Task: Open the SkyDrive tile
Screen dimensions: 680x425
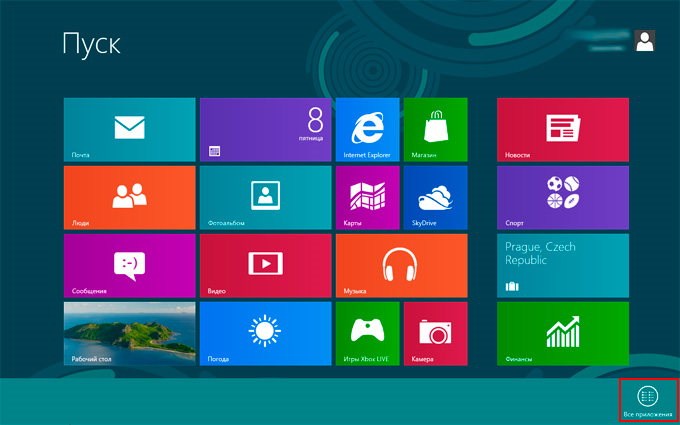Action: pos(435,198)
